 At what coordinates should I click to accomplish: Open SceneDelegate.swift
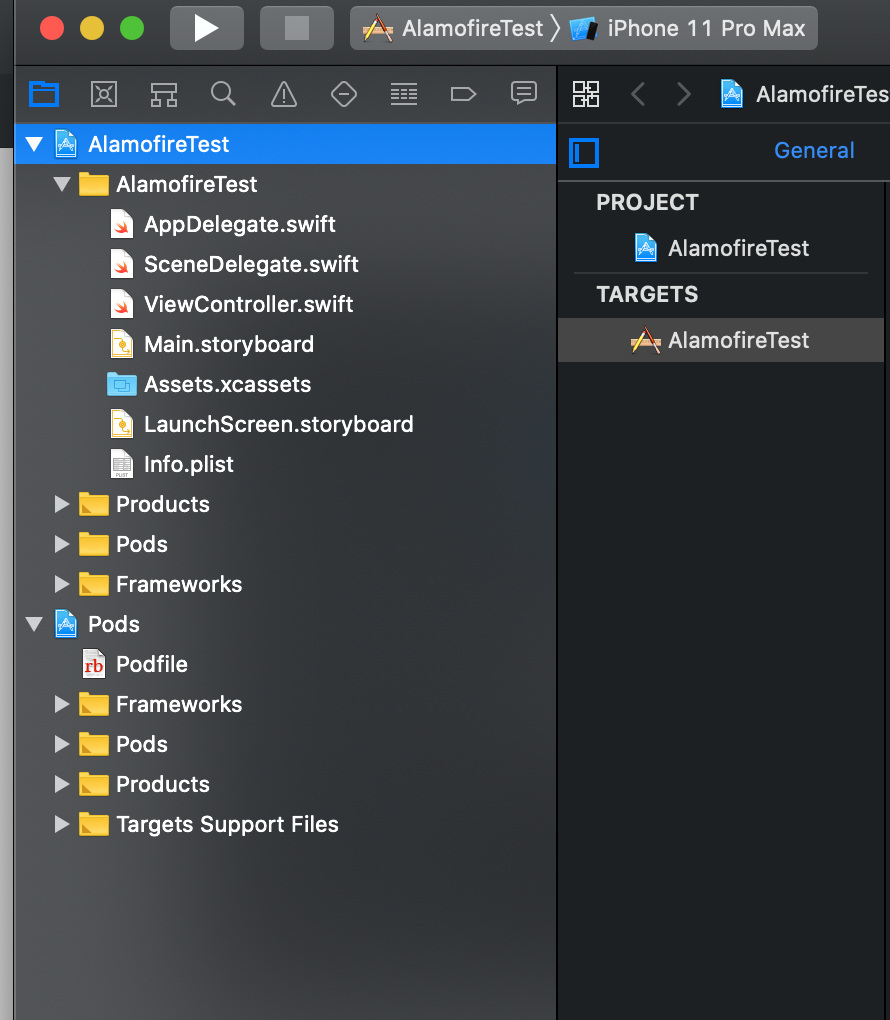pyautogui.click(x=285, y=264)
